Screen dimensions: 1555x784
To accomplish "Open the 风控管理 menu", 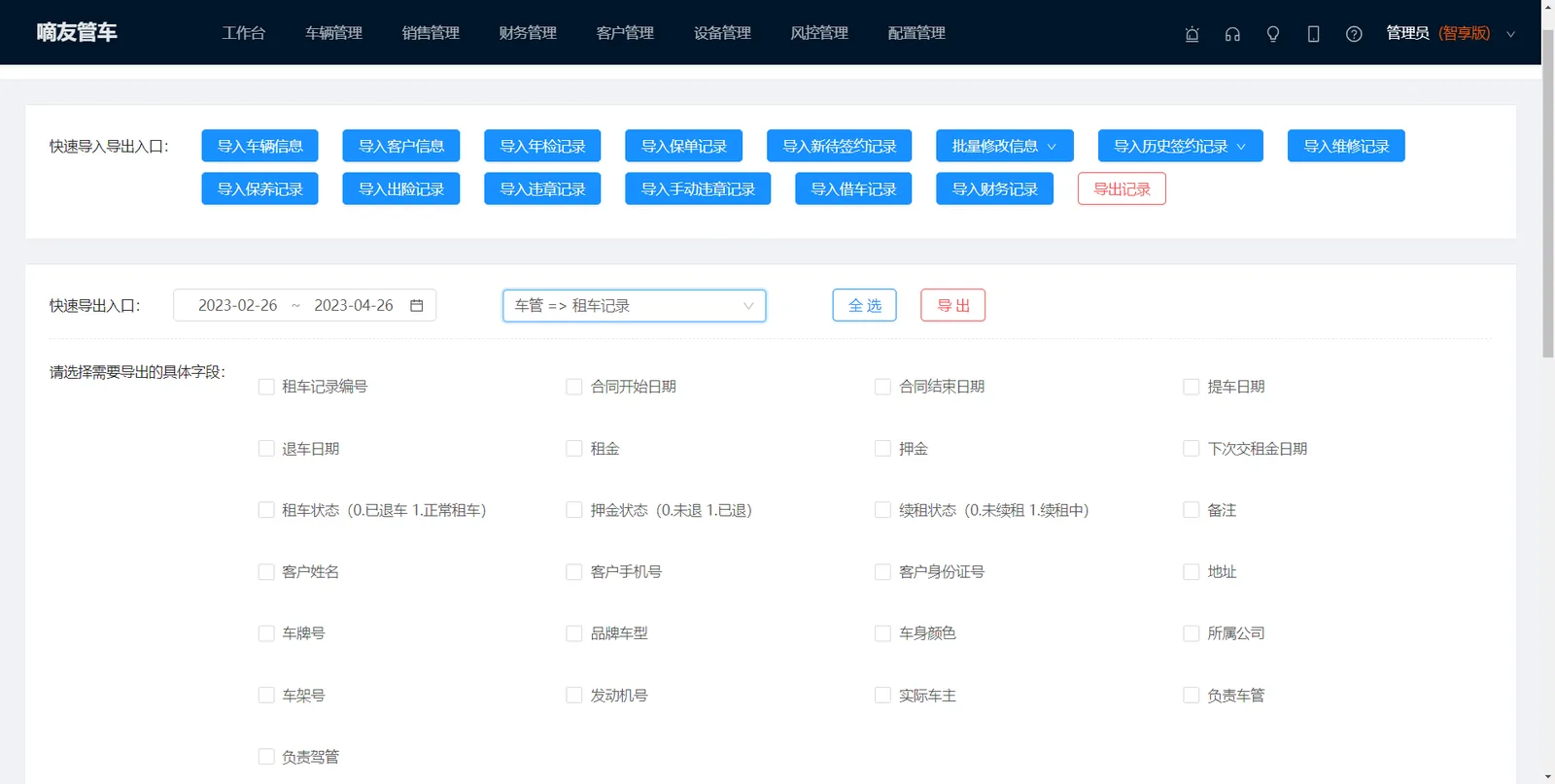I will [x=819, y=33].
